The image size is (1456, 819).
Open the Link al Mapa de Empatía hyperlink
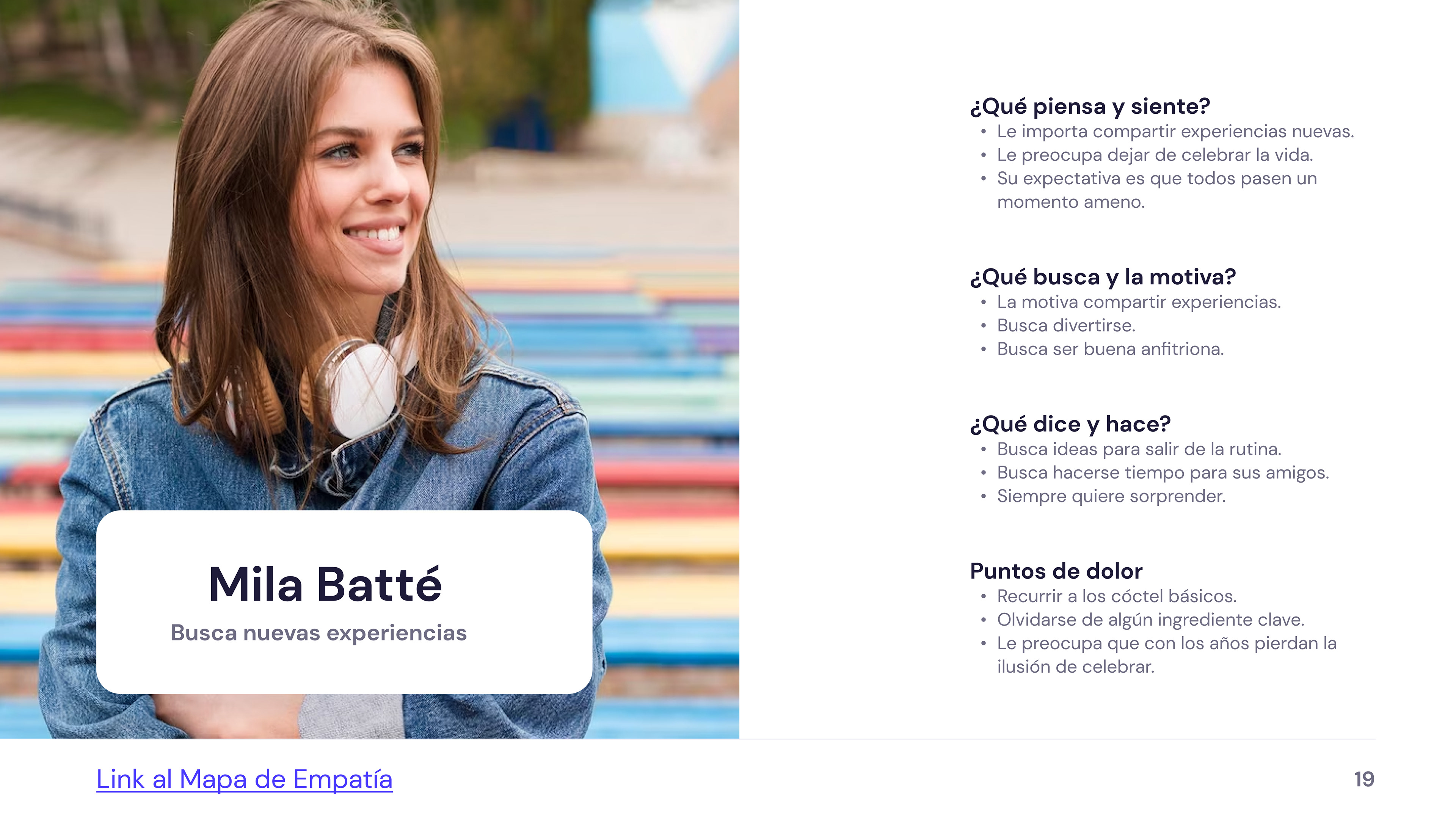pos(244,780)
